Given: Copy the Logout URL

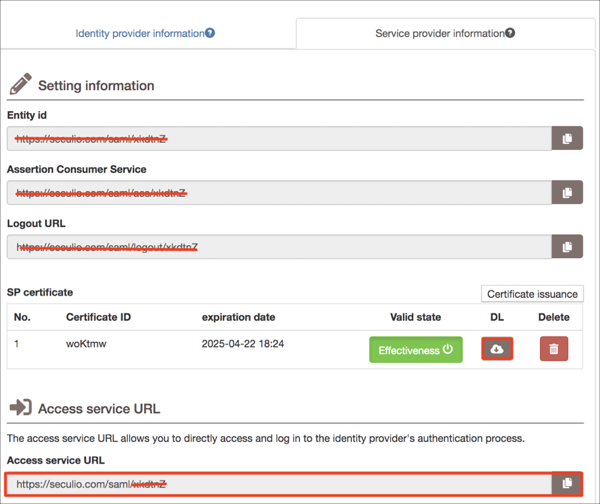Looking at the screenshot, I should tap(567, 246).
